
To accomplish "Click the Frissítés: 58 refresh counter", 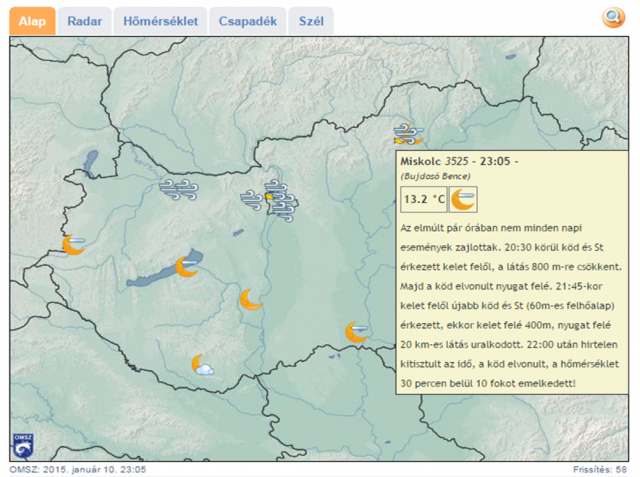I will [600, 470].
